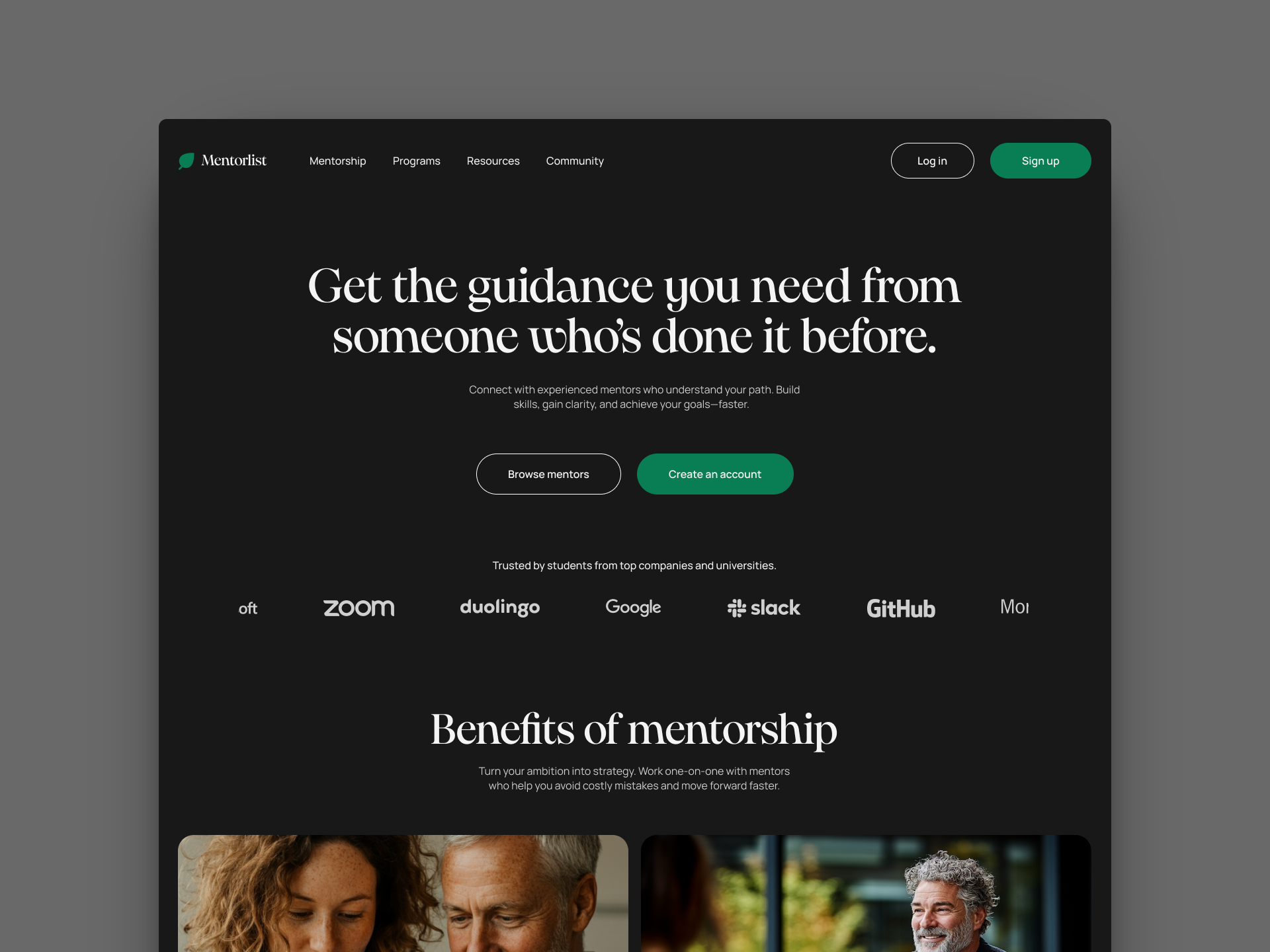The width and height of the screenshot is (1270, 952).
Task: Click the Zoom logo
Action: 359,608
